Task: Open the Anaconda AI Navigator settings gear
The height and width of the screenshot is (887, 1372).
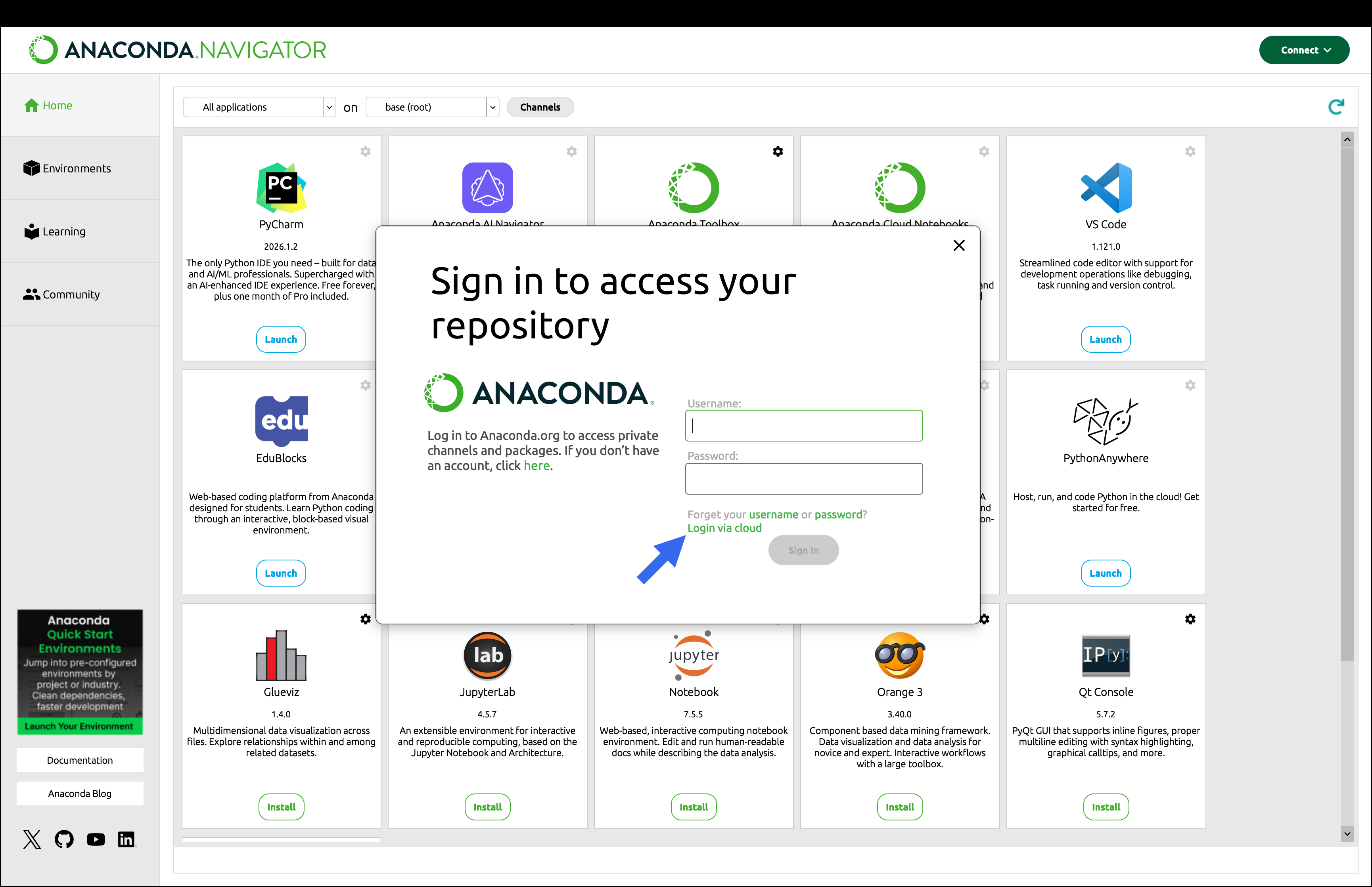Action: point(572,151)
